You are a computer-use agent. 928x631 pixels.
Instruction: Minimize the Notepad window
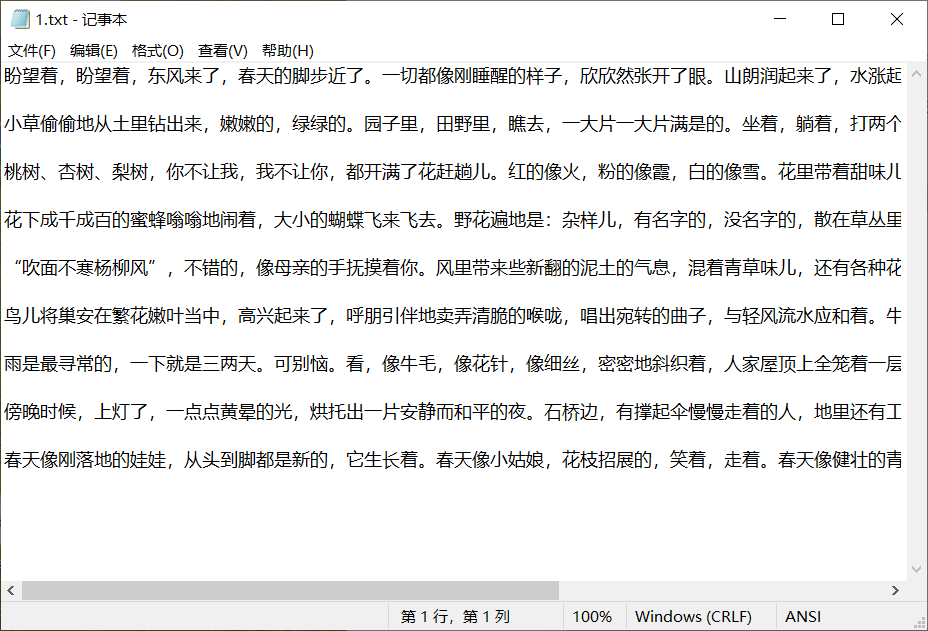[x=777, y=18]
